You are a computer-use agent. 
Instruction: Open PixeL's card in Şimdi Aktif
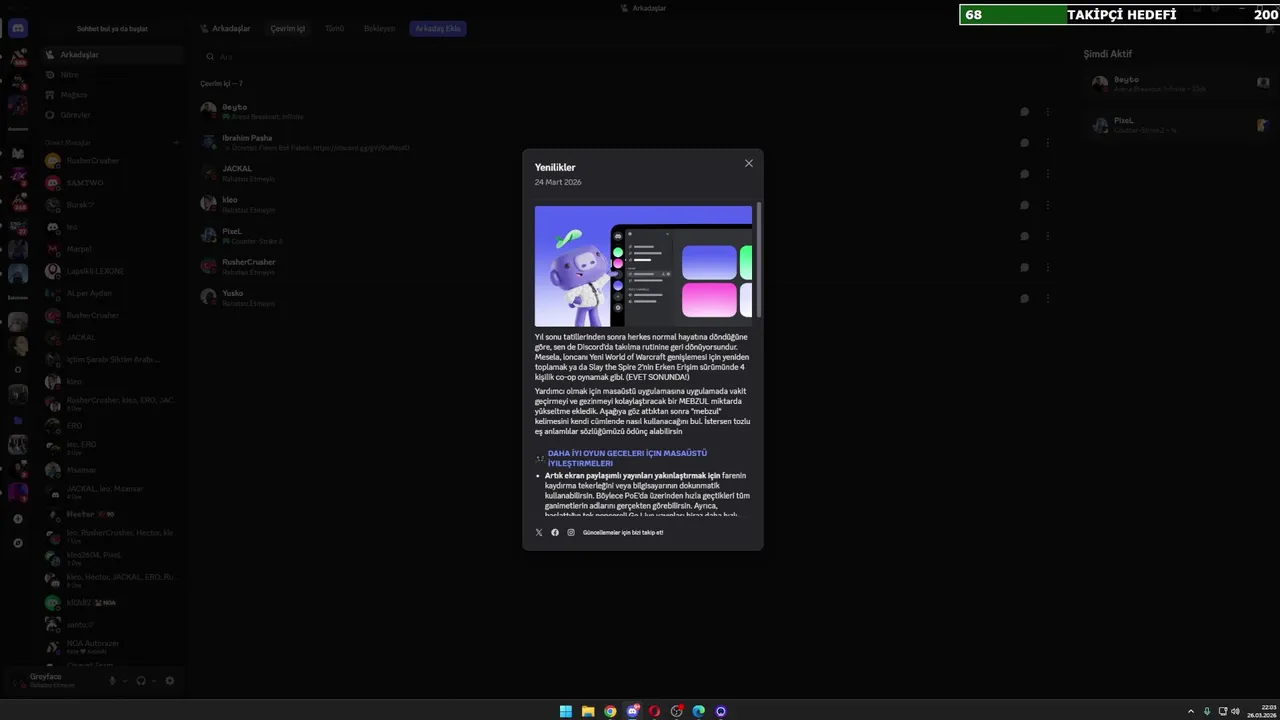coord(1180,125)
